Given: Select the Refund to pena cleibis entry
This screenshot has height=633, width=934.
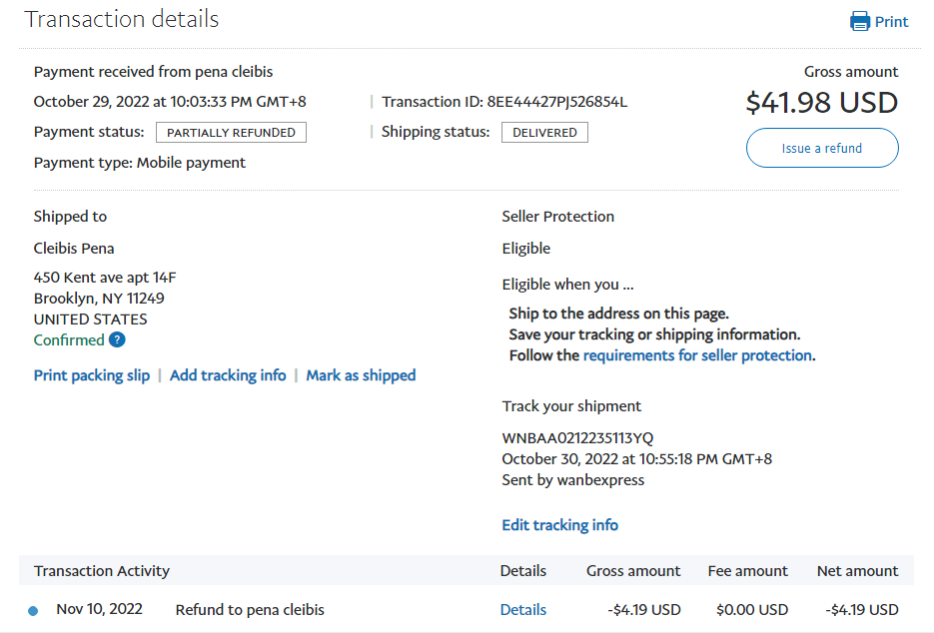Looking at the screenshot, I should coord(250,609).
